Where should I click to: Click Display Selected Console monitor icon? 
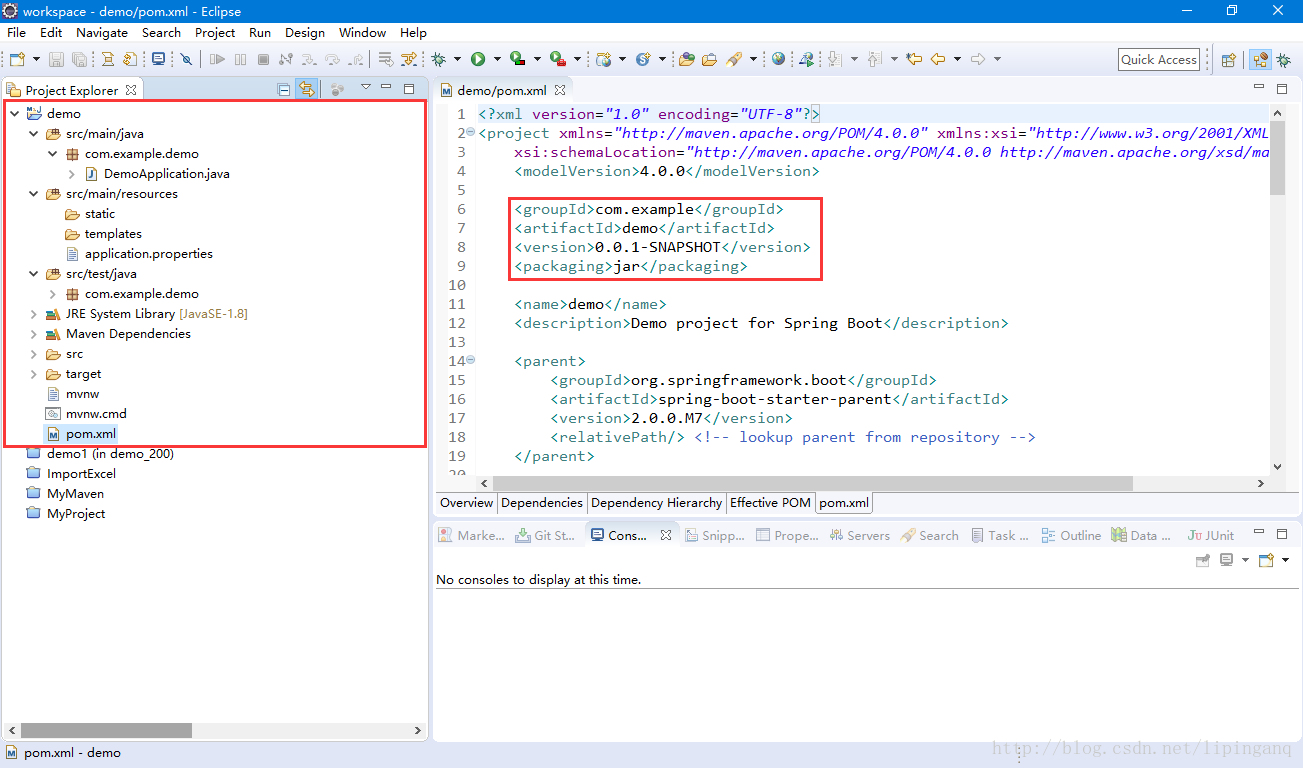pyautogui.click(x=1226, y=560)
